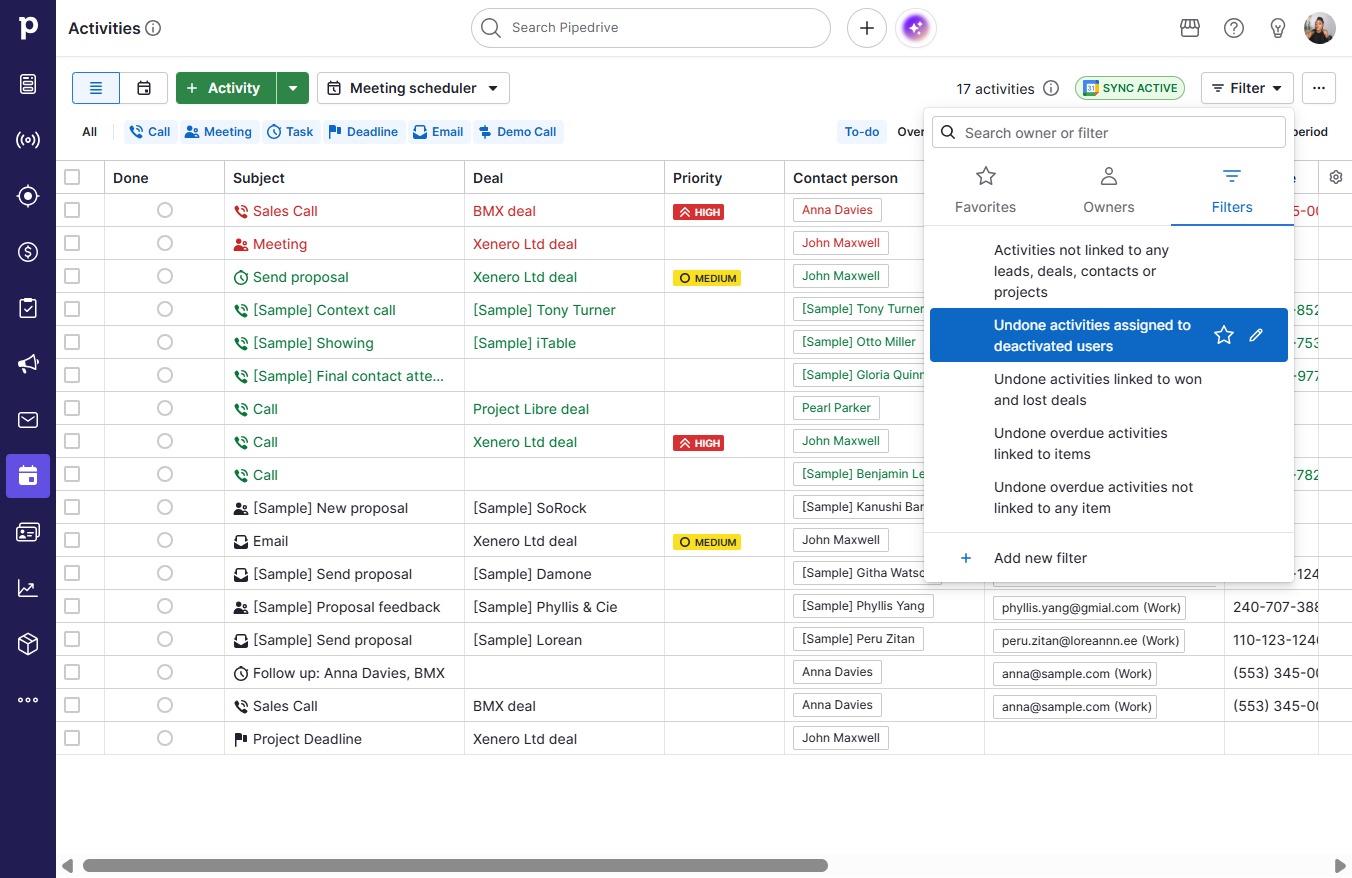The image size is (1352, 878).
Task: Open the Products box sidebar icon
Action: coord(28,644)
